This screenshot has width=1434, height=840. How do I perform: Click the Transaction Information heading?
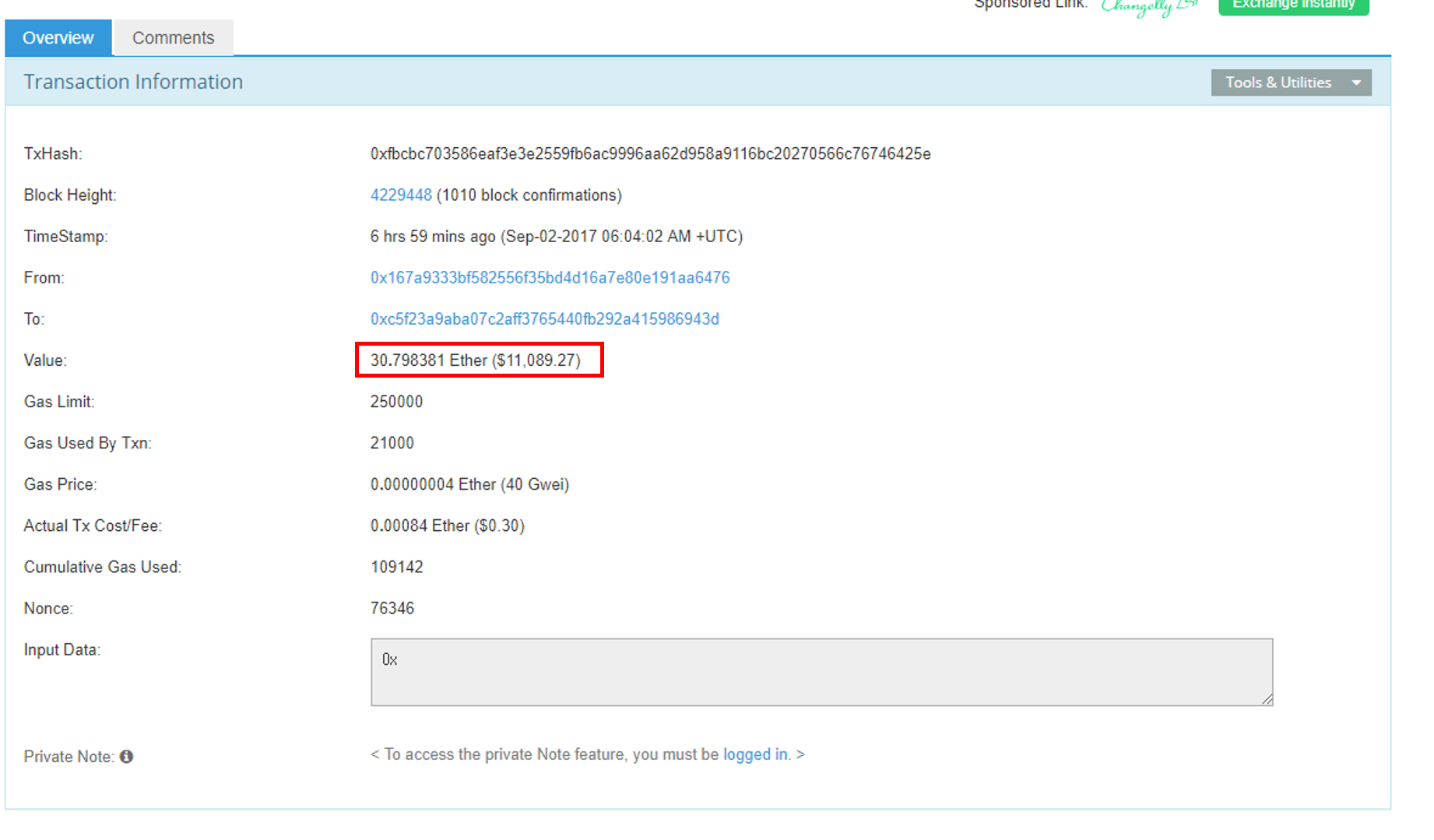click(133, 82)
